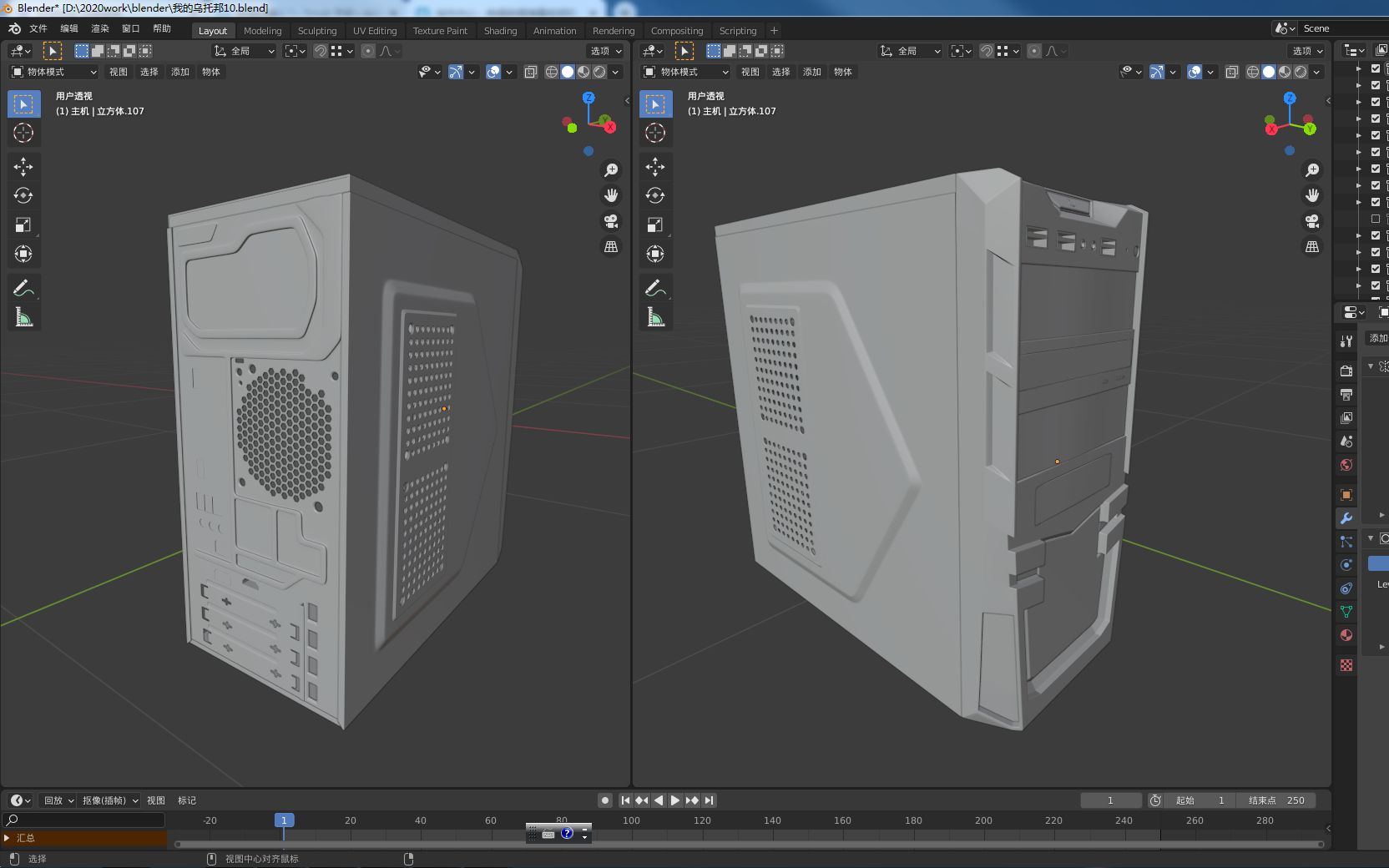
Task: Select the Measure tool in right viewport
Action: (x=655, y=317)
